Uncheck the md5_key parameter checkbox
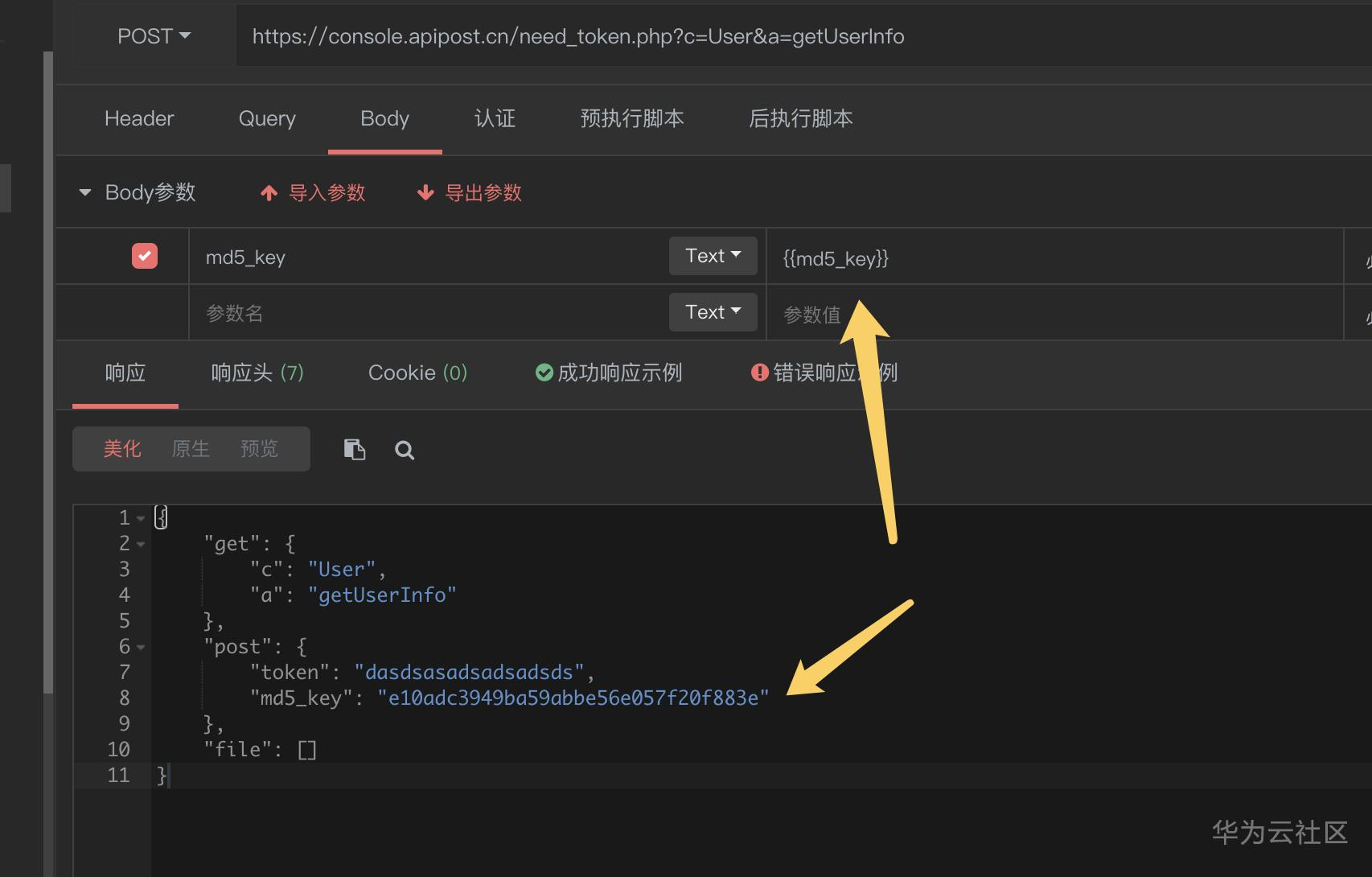1372x877 pixels. point(145,256)
